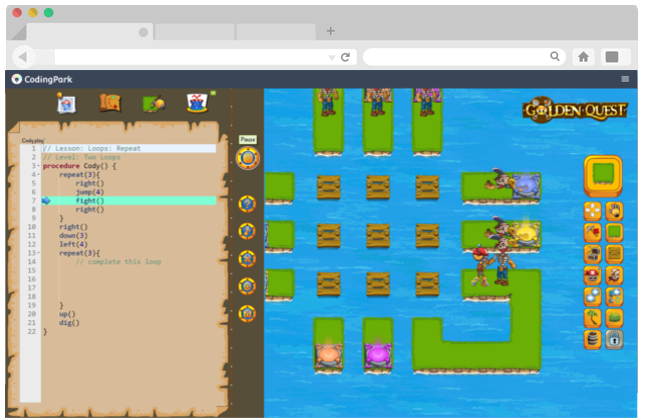Click the orange glowing pedestal
This screenshot has height=418, width=645.
328,354
